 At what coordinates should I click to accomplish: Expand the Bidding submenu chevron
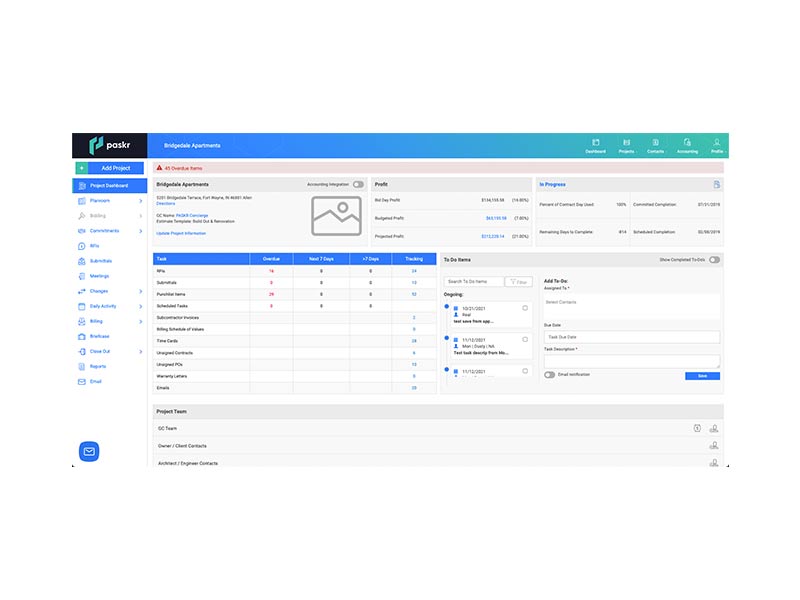coord(140,216)
